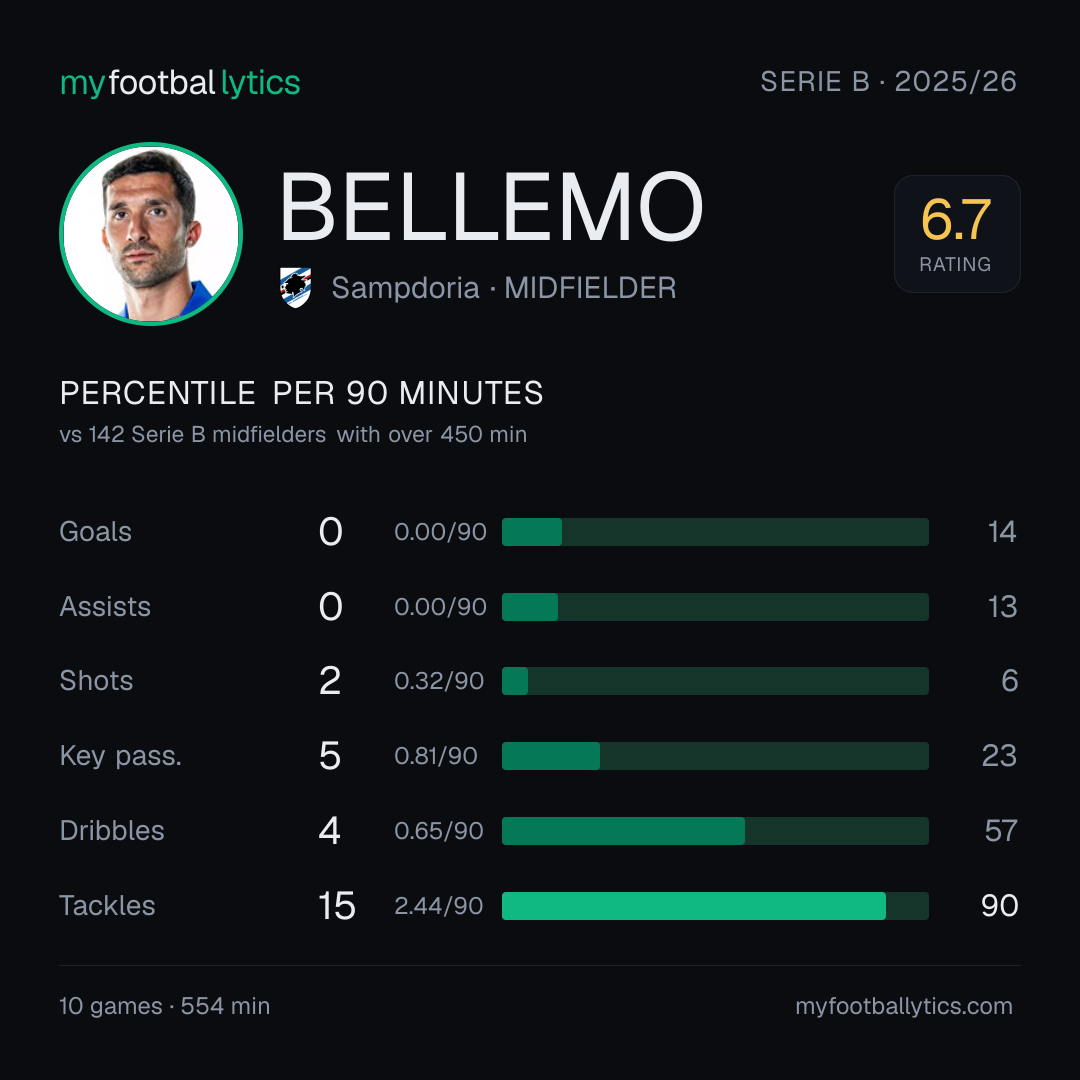Screen dimensions: 1080x1080
Task: Select the Shots percentile bar
Action: click(715, 681)
